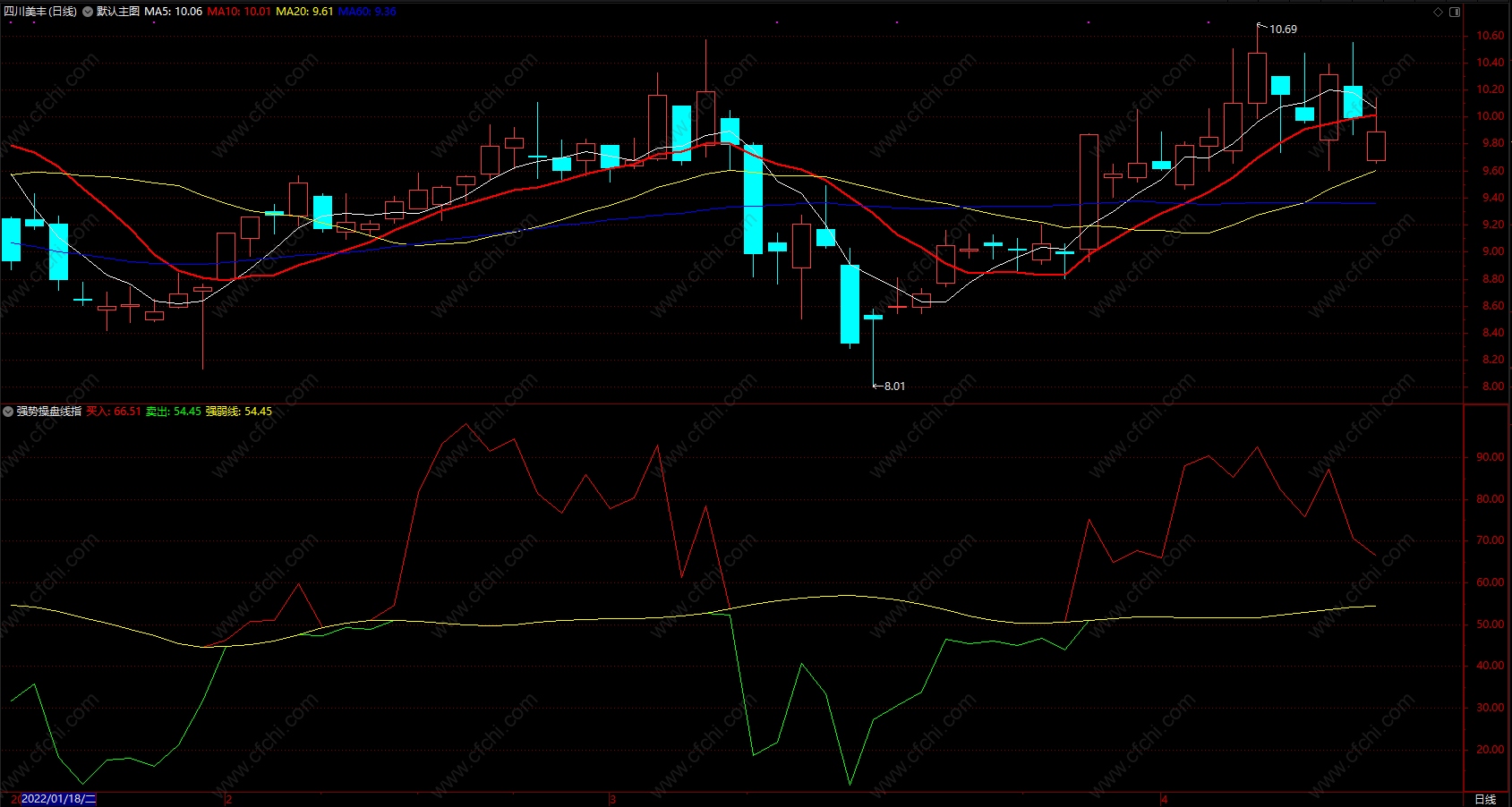Click the 卖出: 54.45 indicator value
The width and height of the screenshot is (1512, 807).
174,412
